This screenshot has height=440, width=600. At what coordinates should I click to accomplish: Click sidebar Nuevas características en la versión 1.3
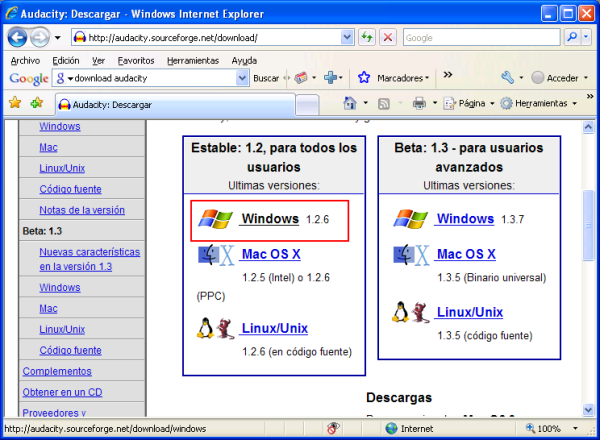tap(90, 259)
